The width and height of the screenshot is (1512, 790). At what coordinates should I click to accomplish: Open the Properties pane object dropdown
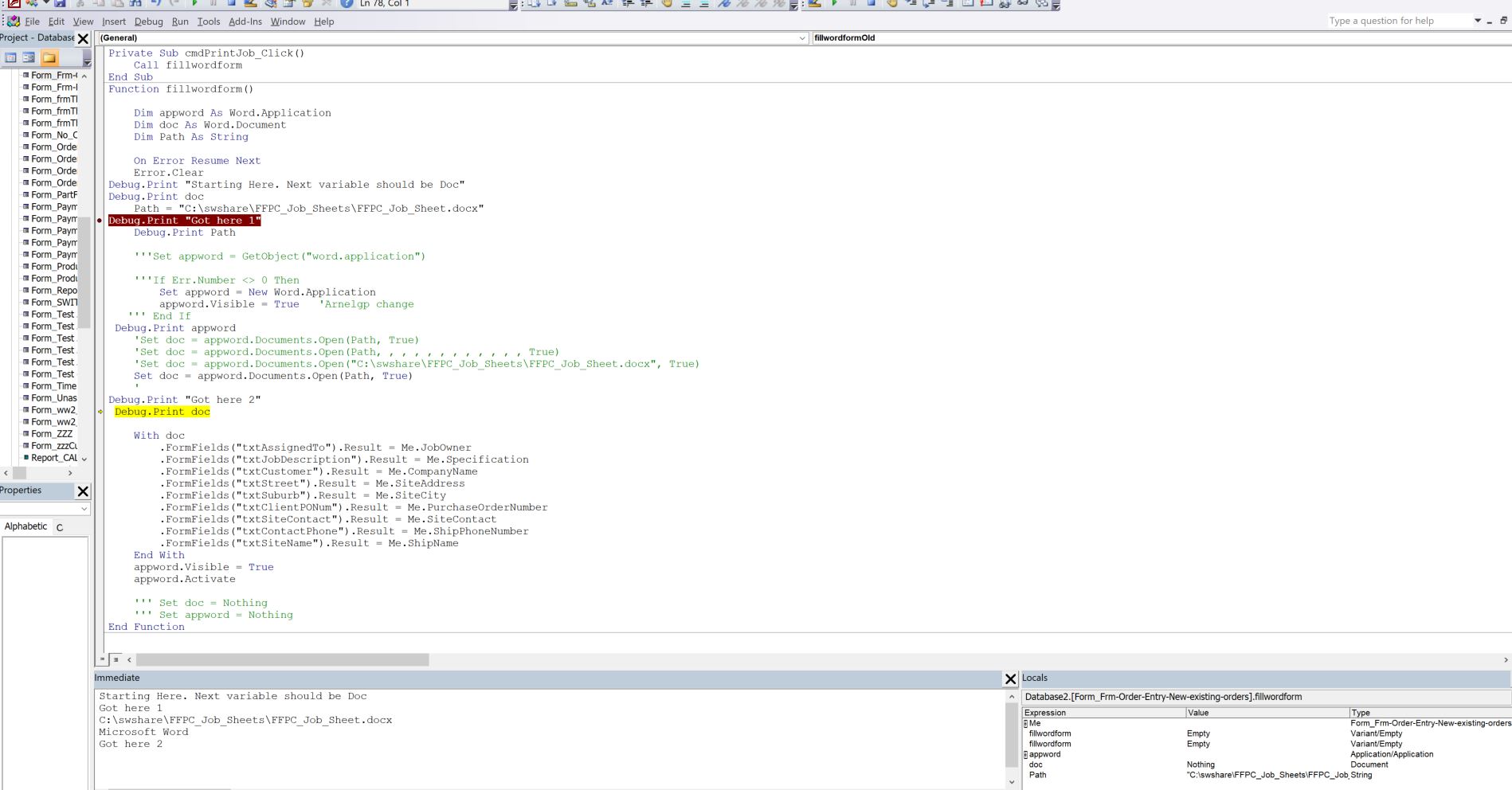[x=84, y=509]
